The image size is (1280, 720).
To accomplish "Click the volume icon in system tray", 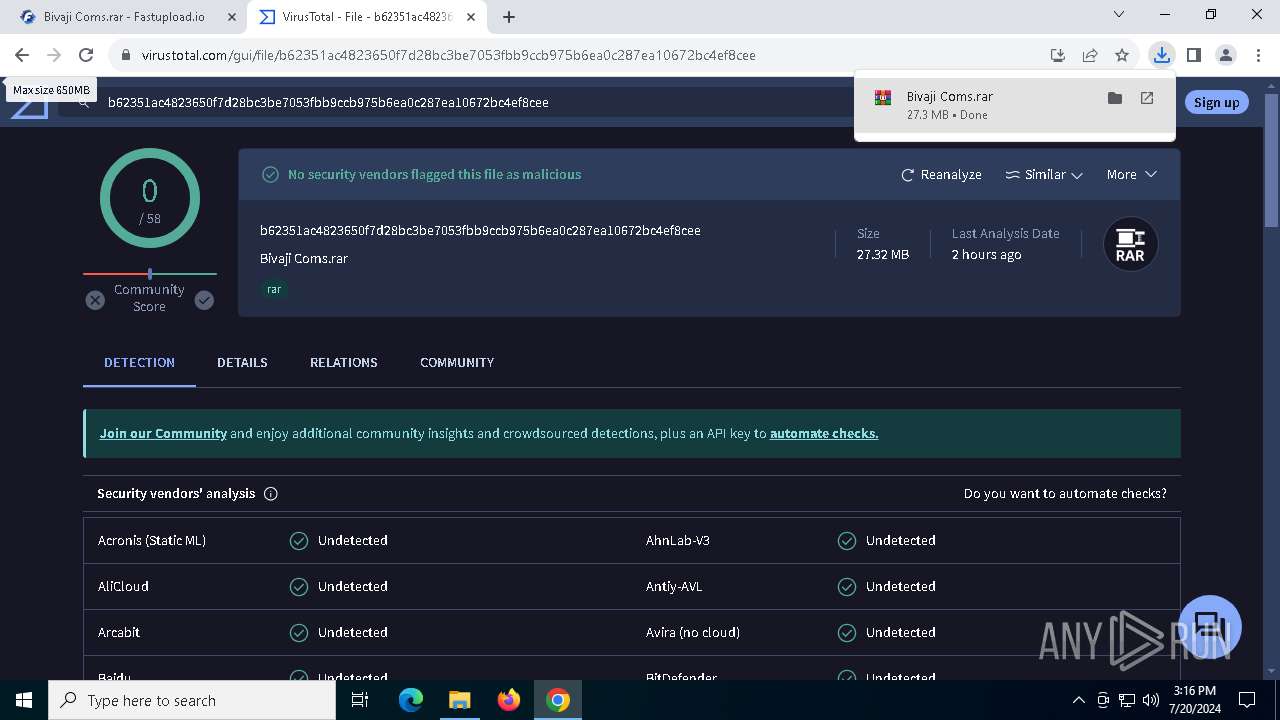I will (x=1150, y=700).
